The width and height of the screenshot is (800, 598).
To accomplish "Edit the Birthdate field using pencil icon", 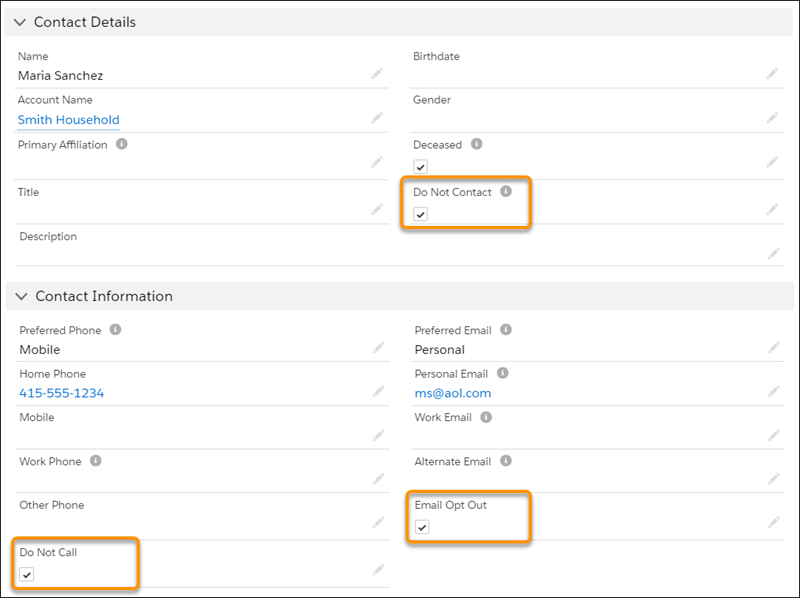I will (772, 74).
